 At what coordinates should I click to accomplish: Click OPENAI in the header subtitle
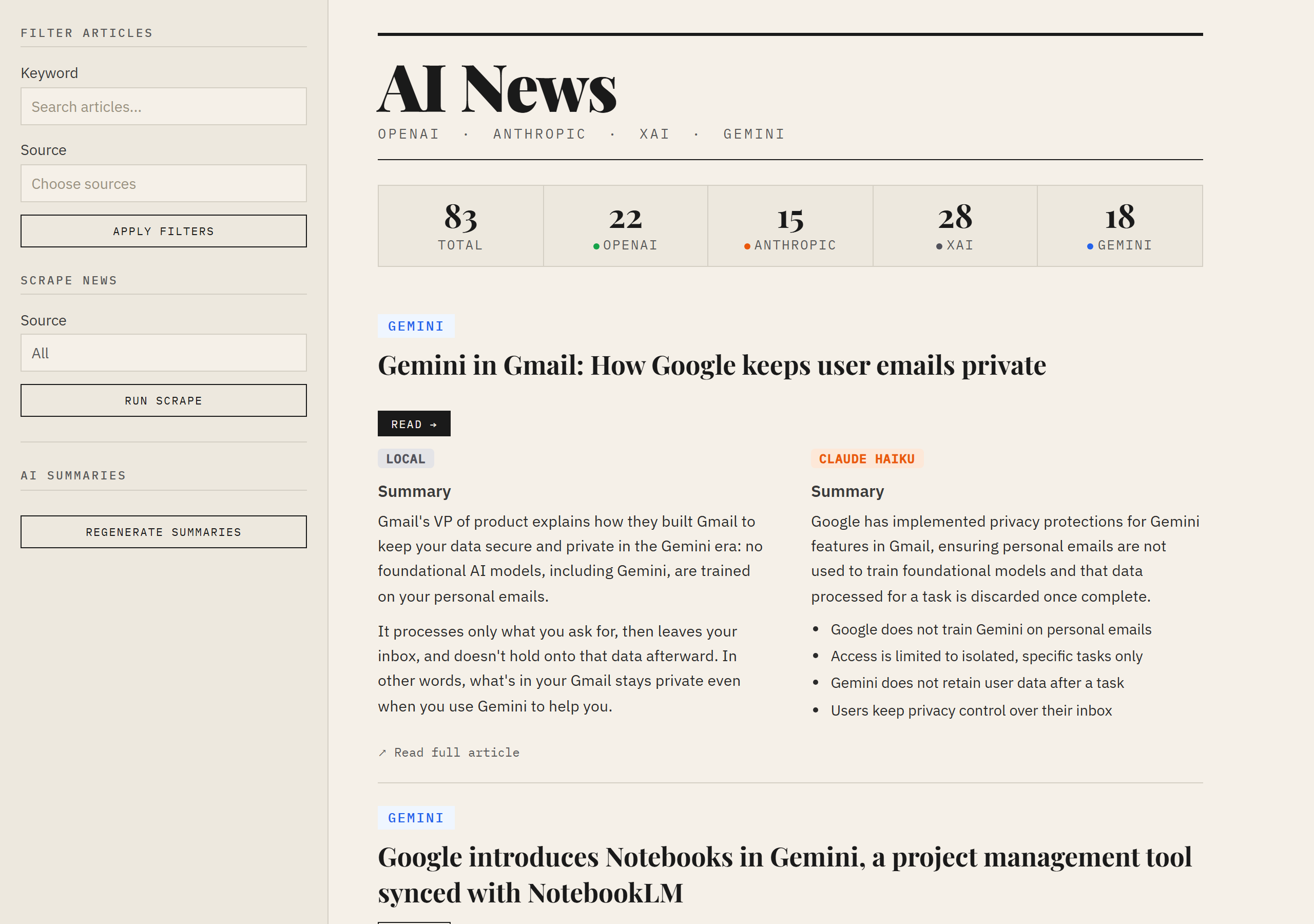coord(409,134)
